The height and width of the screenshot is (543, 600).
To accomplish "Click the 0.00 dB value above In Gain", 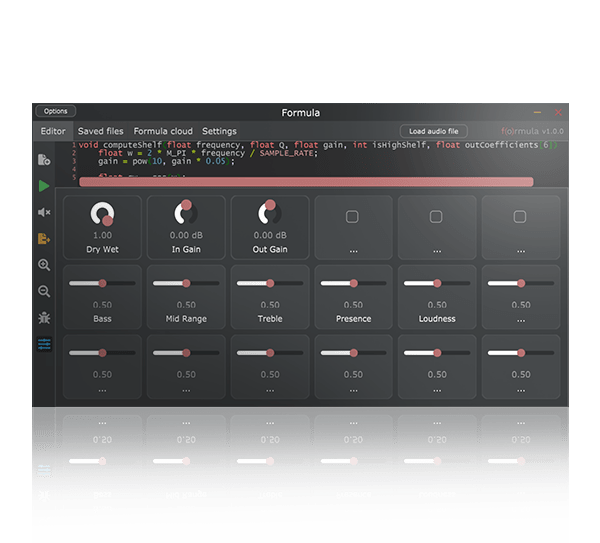I will coord(186,235).
